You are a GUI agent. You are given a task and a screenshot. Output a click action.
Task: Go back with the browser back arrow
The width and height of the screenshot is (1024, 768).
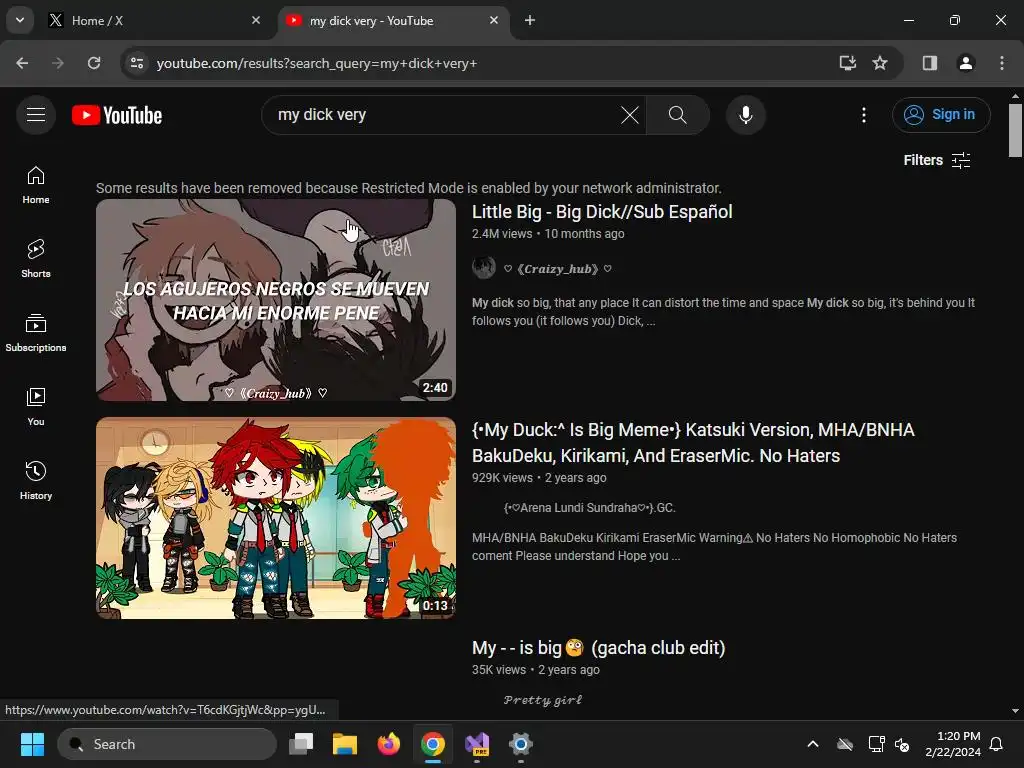click(x=22, y=63)
